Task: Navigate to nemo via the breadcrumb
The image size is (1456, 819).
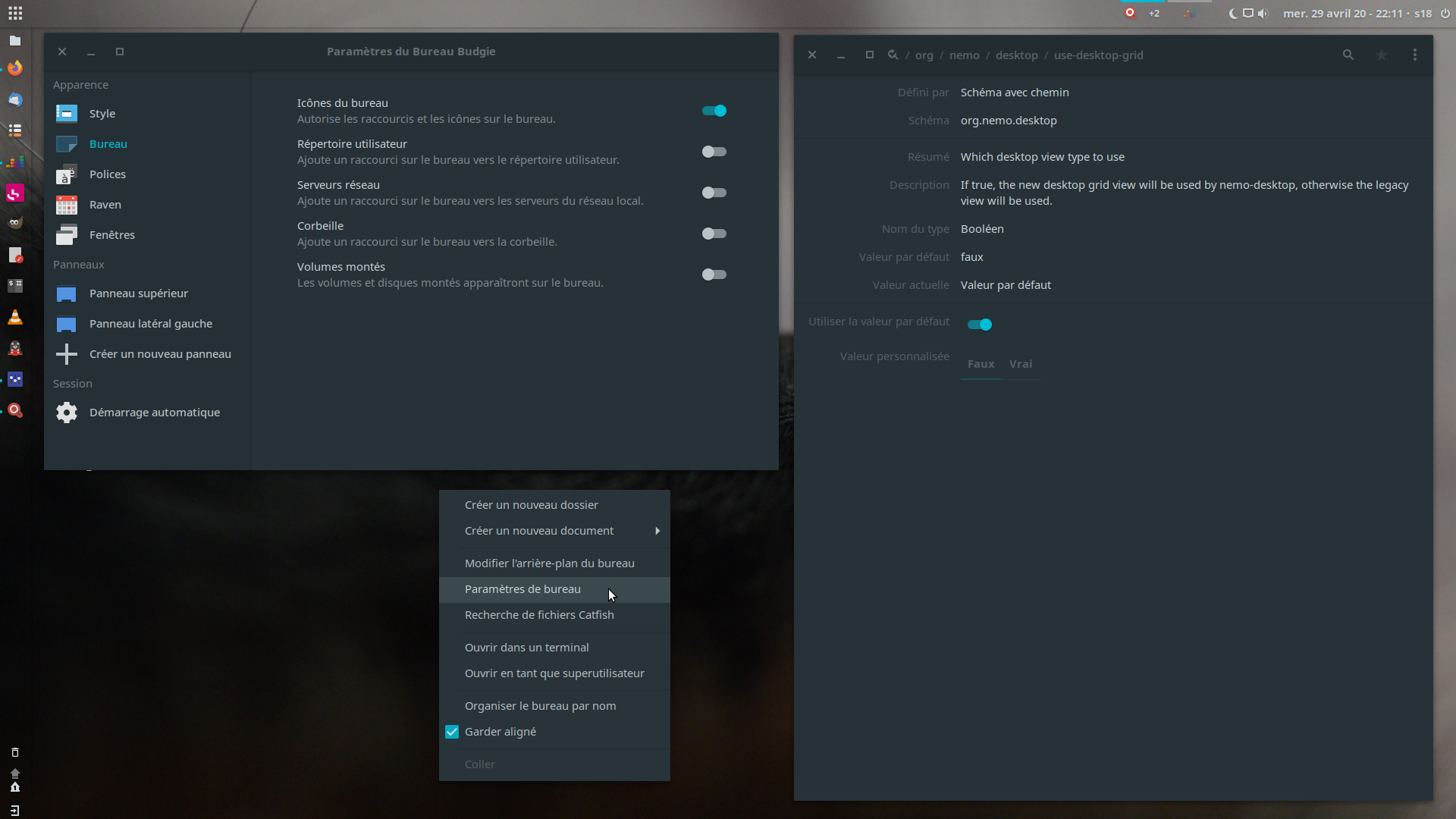Action: pos(964,55)
